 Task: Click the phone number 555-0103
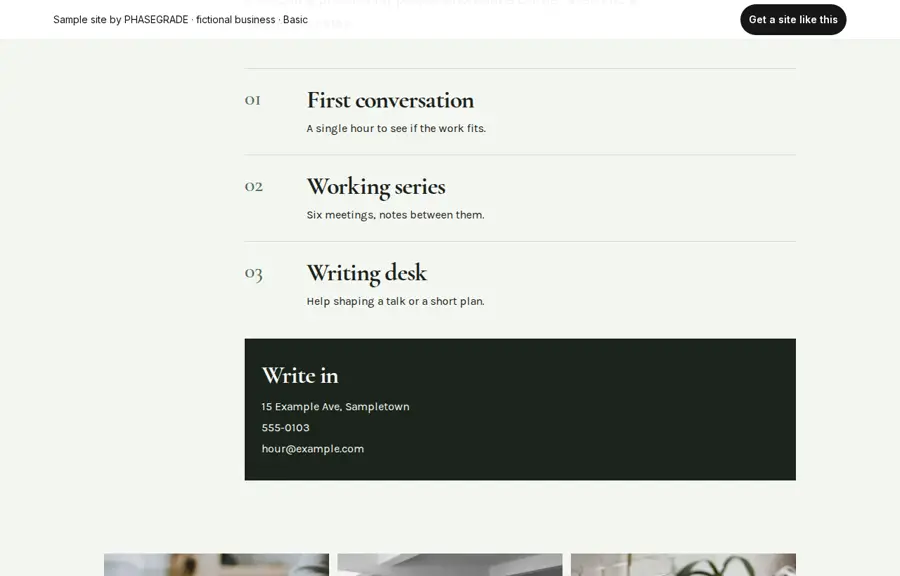click(285, 428)
